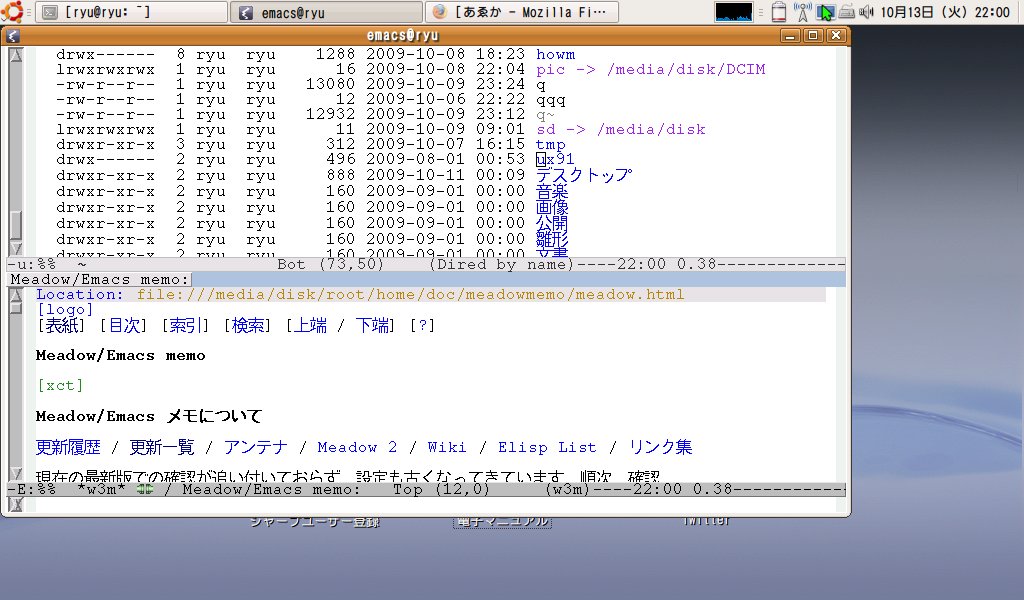Click '(Dired by name)' in the mode line

click(x=502, y=264)
